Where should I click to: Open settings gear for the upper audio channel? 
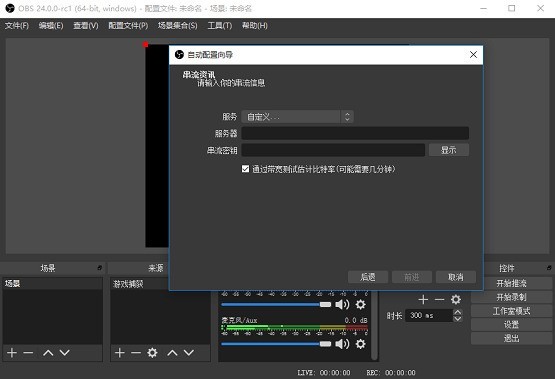tap(360, 304)
